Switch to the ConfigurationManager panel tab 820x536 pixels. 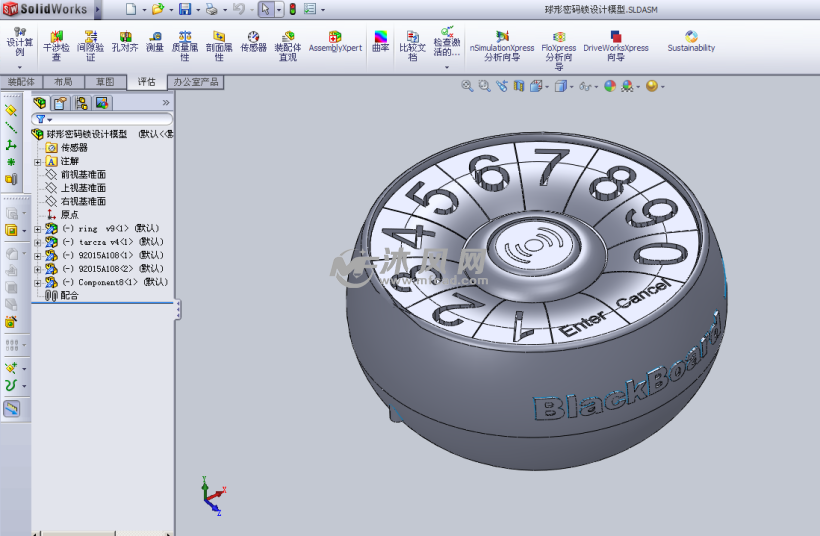81,103
